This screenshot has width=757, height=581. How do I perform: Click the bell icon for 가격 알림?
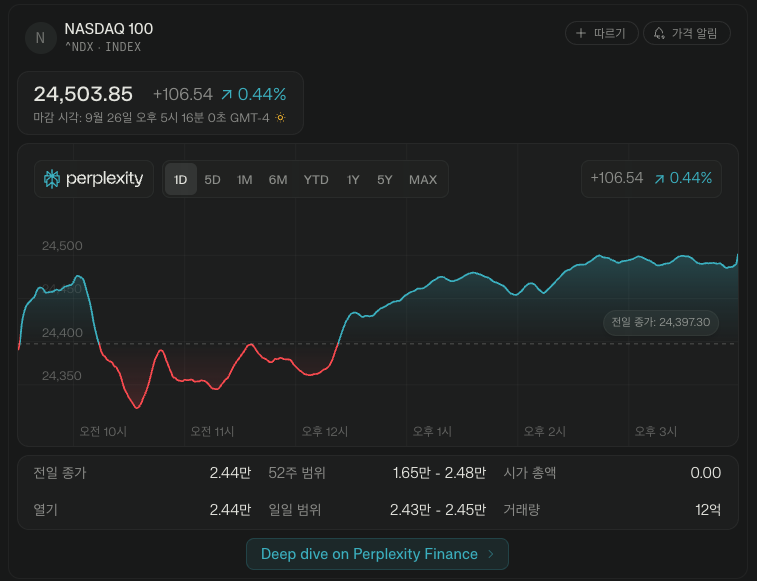point(659,33)
